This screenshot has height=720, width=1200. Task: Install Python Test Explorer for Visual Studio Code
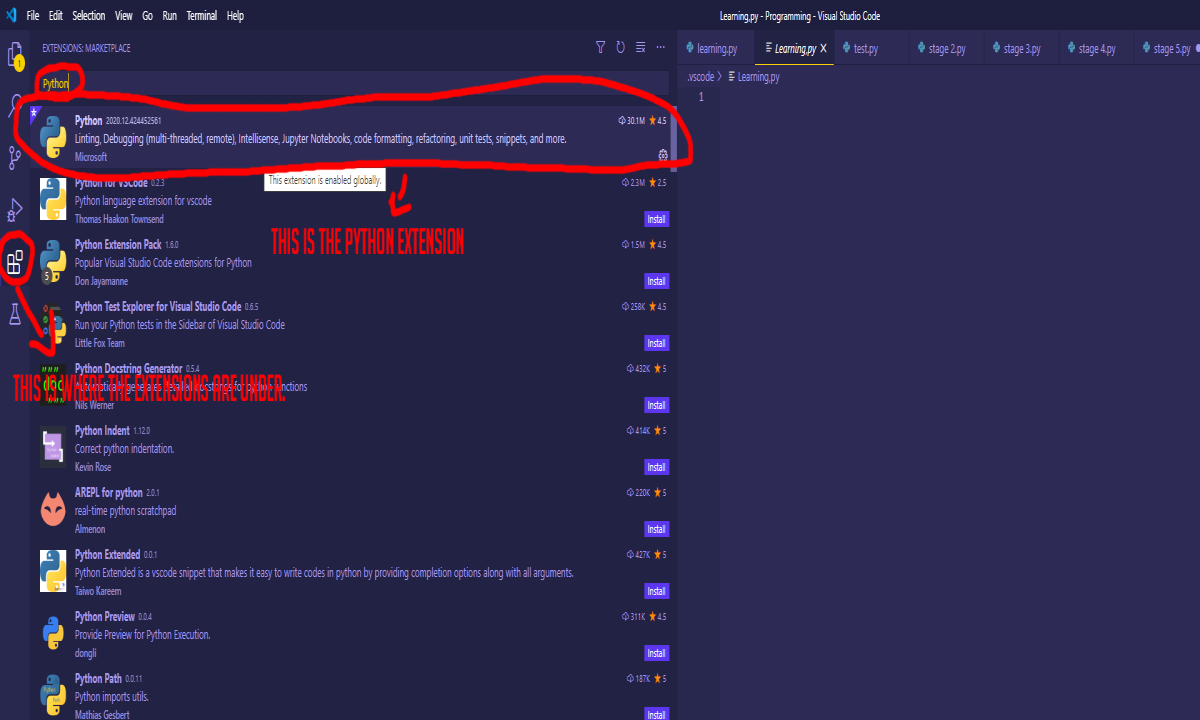pos(656,343)
